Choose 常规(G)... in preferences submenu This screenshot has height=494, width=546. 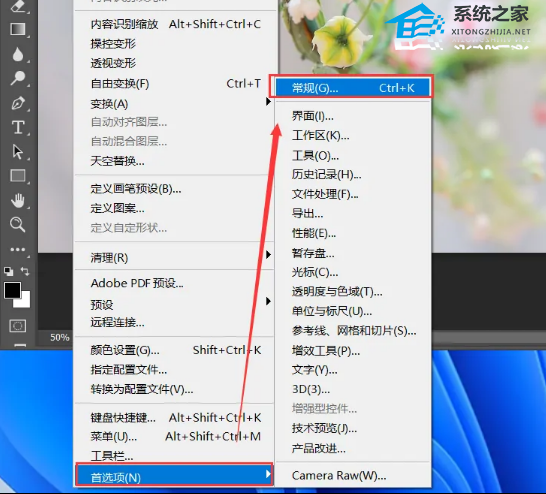(x=352, y=88)
